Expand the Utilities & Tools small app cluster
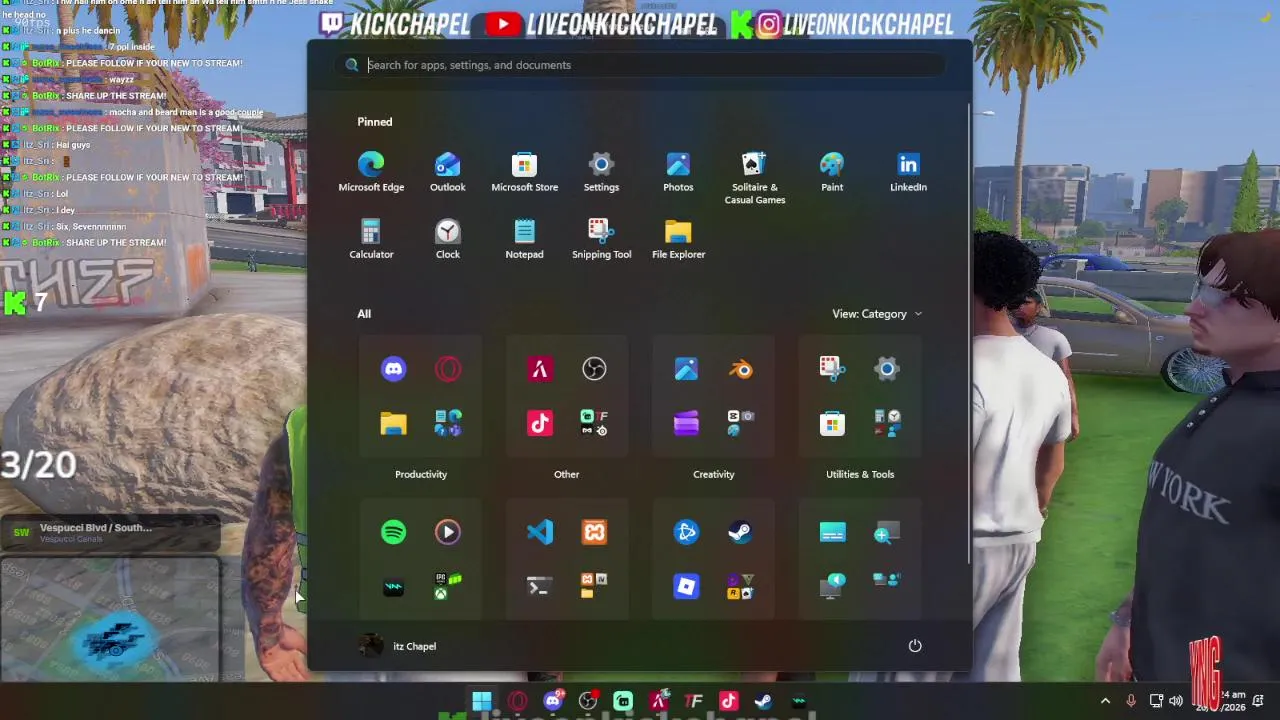The width and height of the screenshot is (1280, 720). tap(887, 424)
